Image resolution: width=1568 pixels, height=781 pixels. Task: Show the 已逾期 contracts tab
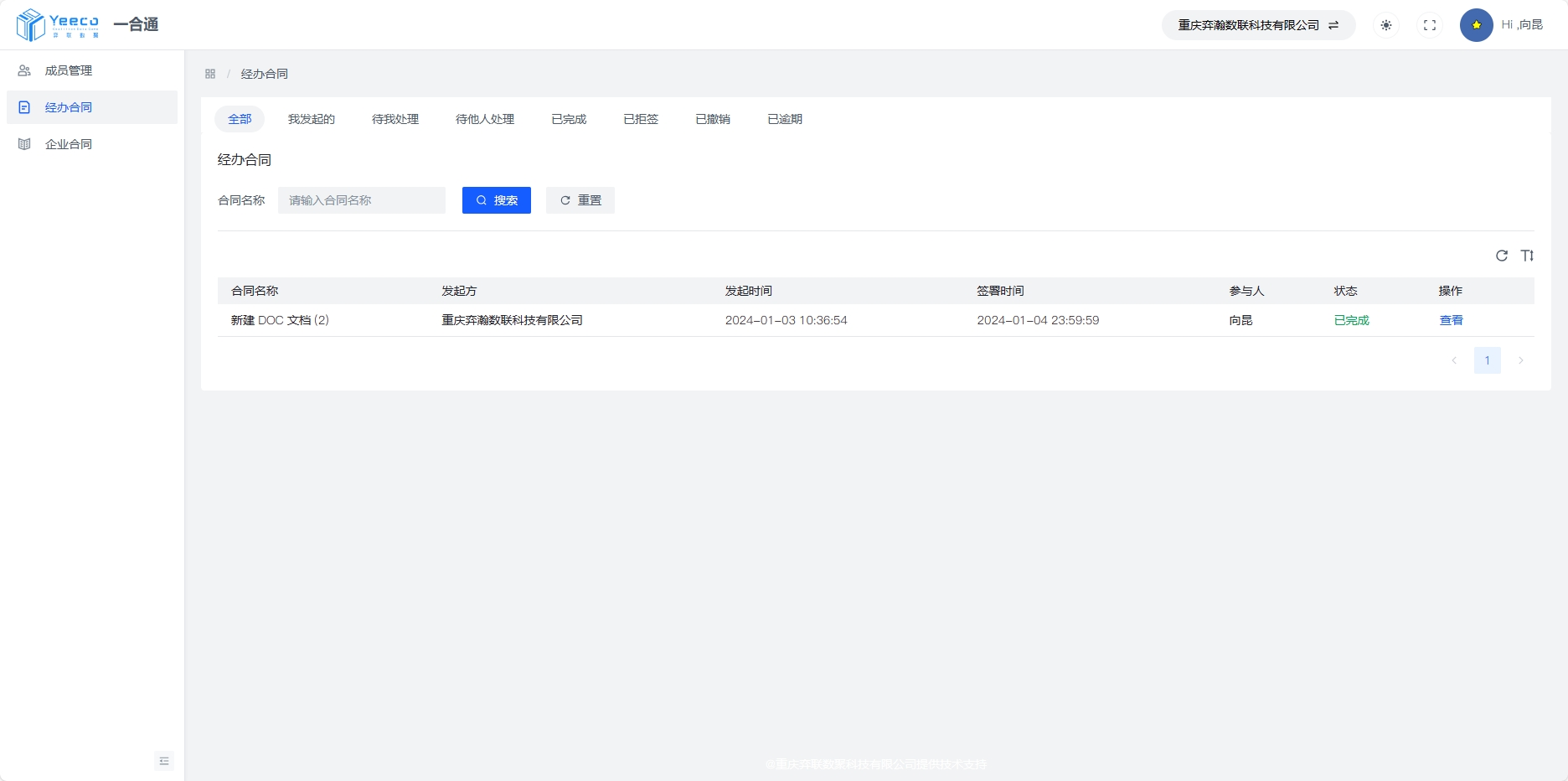(x=785, y=119)
